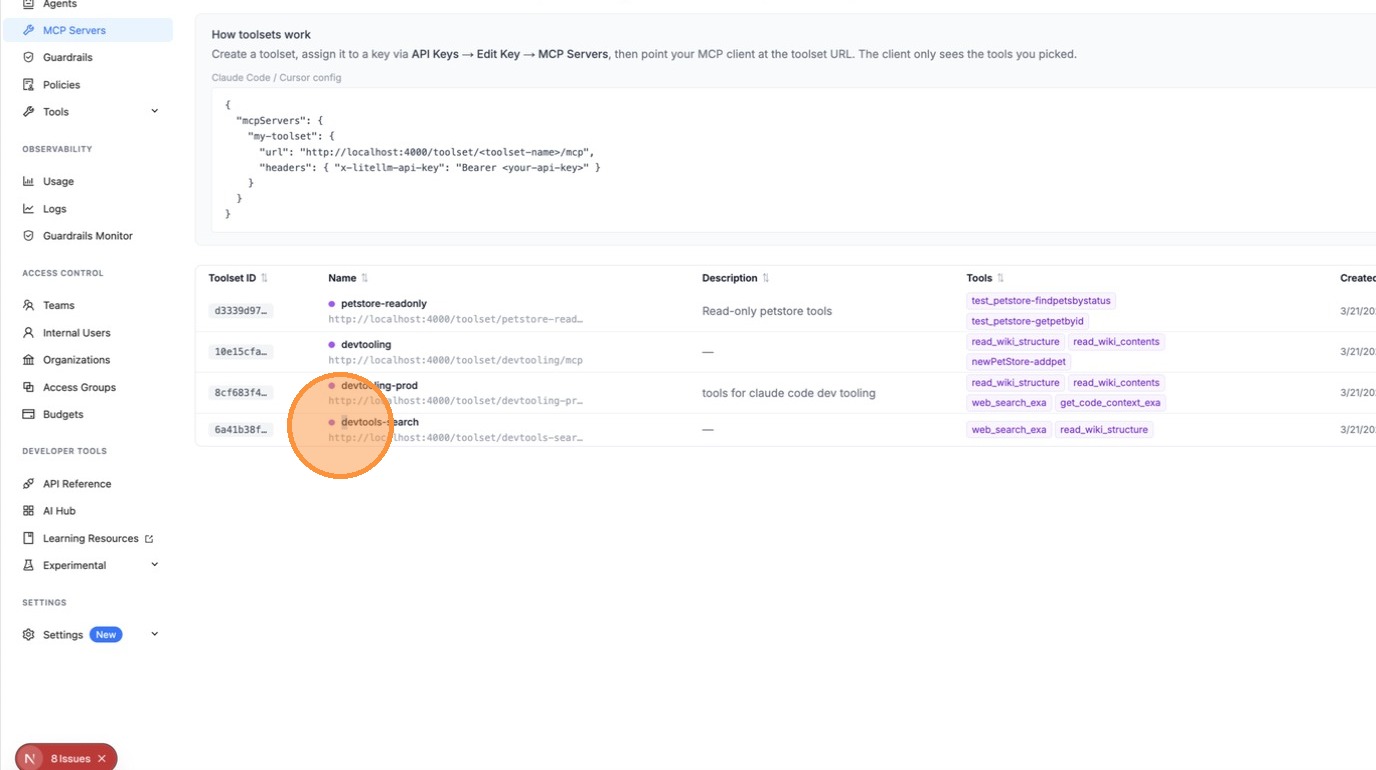Expand the Settings menu chevron
1376x770 pixels.
pos(154,634)
